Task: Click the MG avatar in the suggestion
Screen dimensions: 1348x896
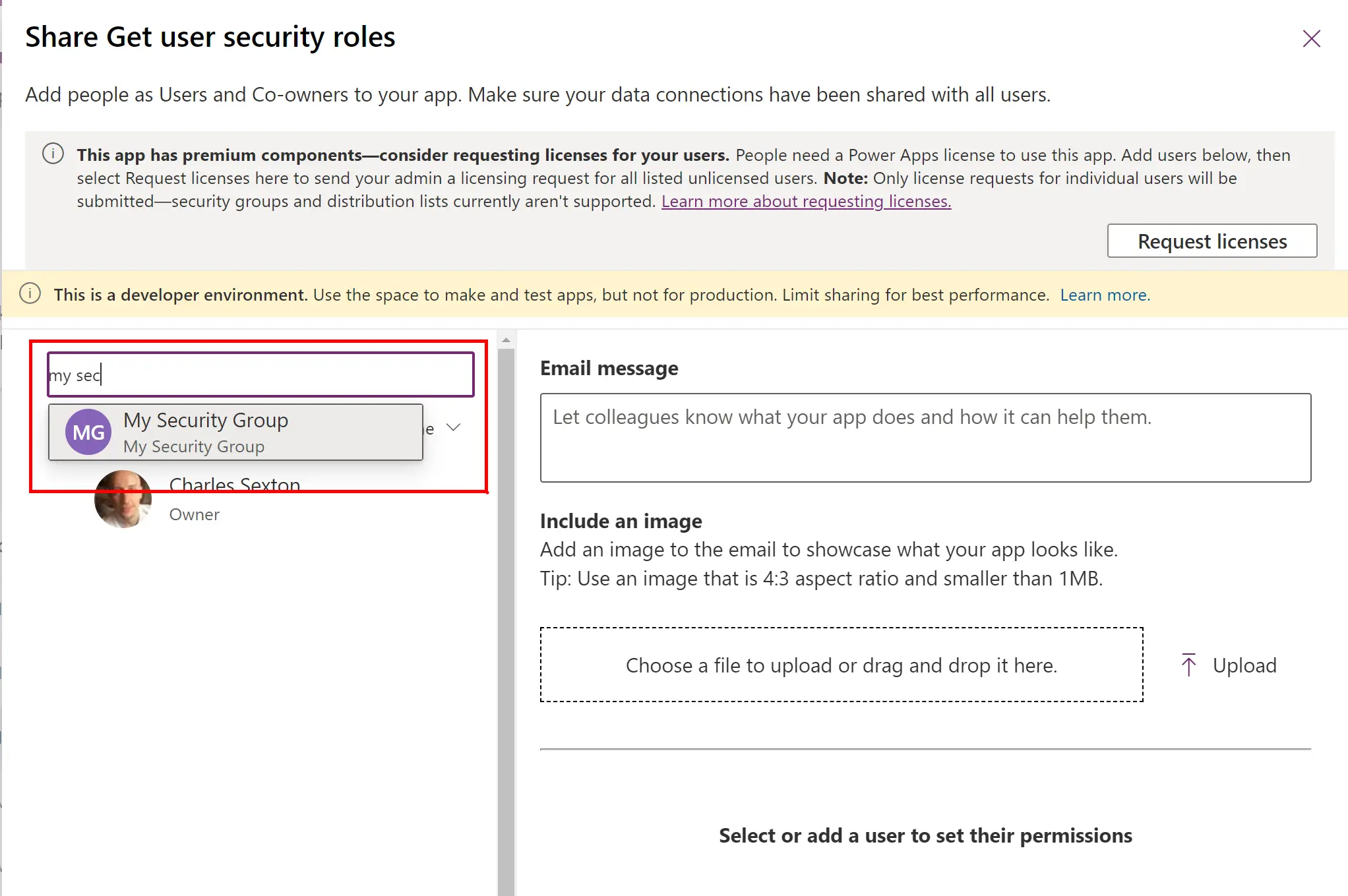Action: click(88, 433)
